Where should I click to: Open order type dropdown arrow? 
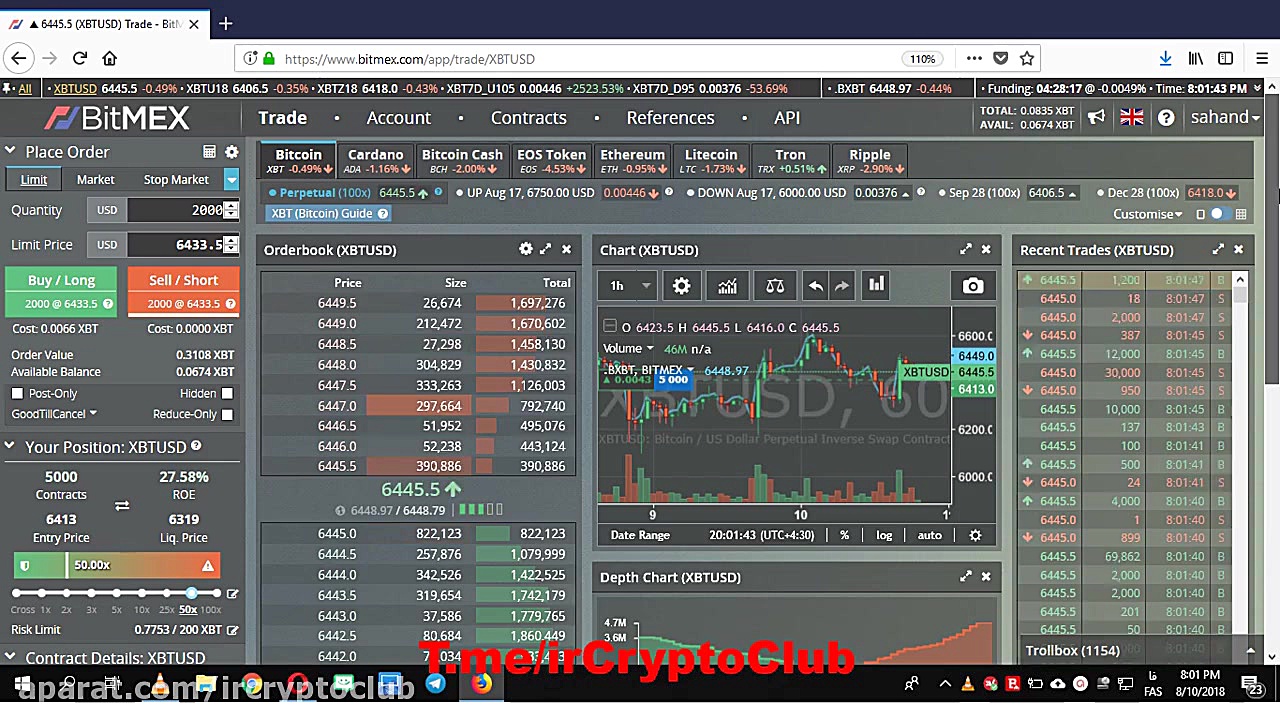click(232, 179)
